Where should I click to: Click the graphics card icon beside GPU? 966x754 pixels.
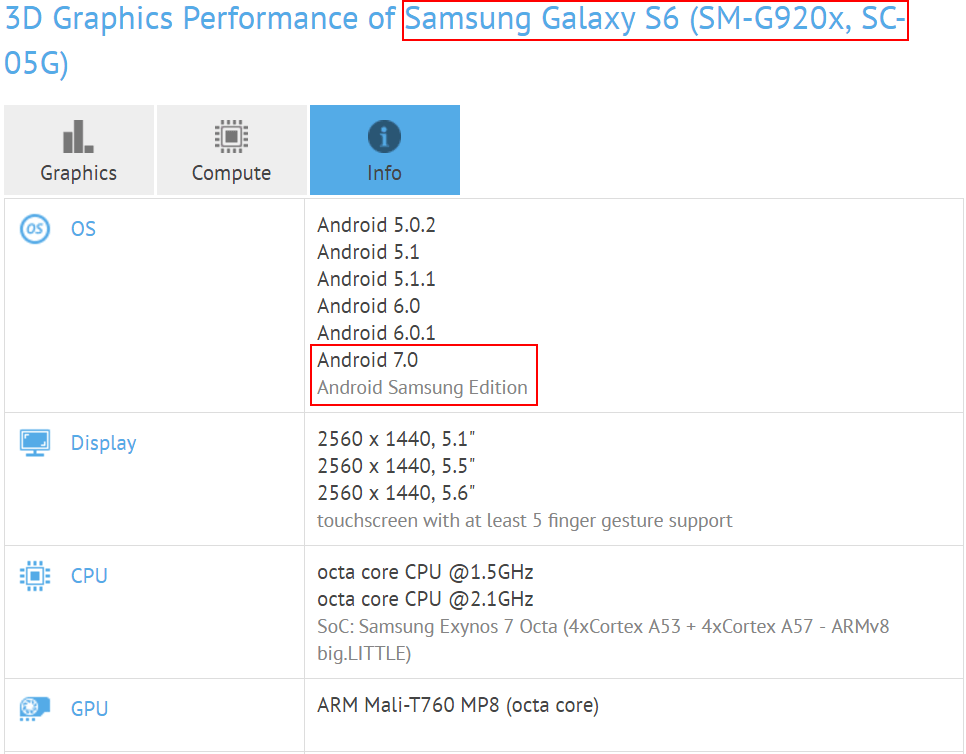pos(35,709)
